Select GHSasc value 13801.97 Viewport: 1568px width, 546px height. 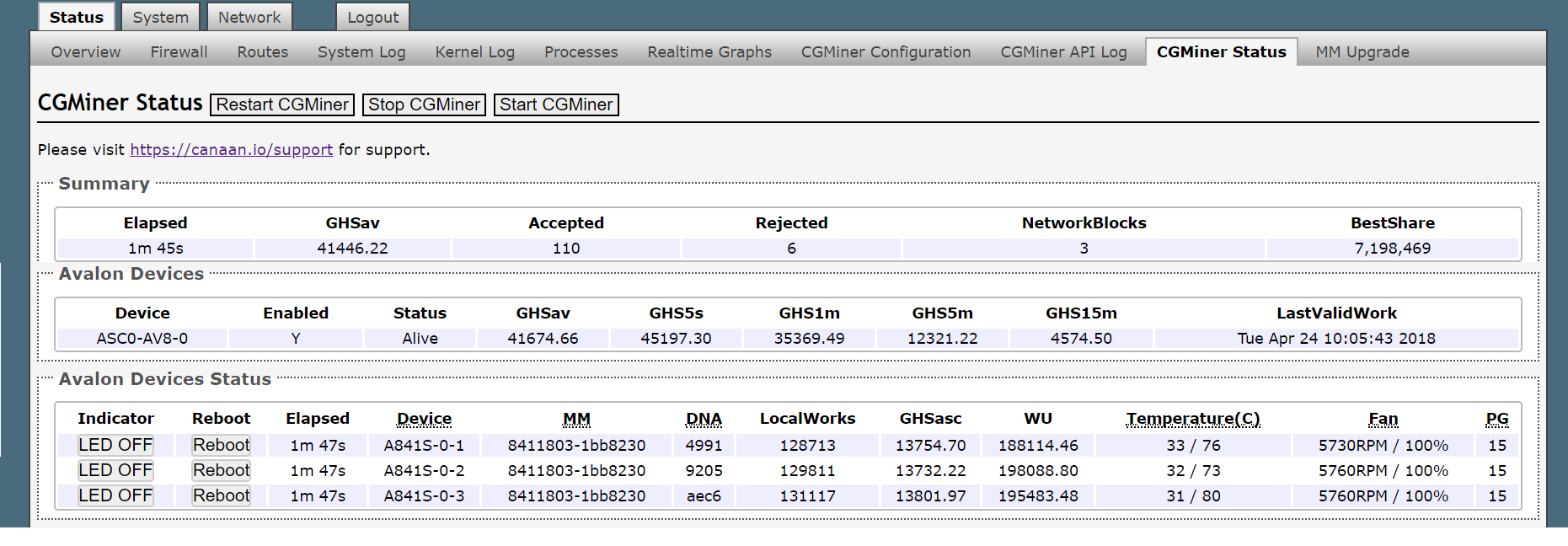pos(930,496)
